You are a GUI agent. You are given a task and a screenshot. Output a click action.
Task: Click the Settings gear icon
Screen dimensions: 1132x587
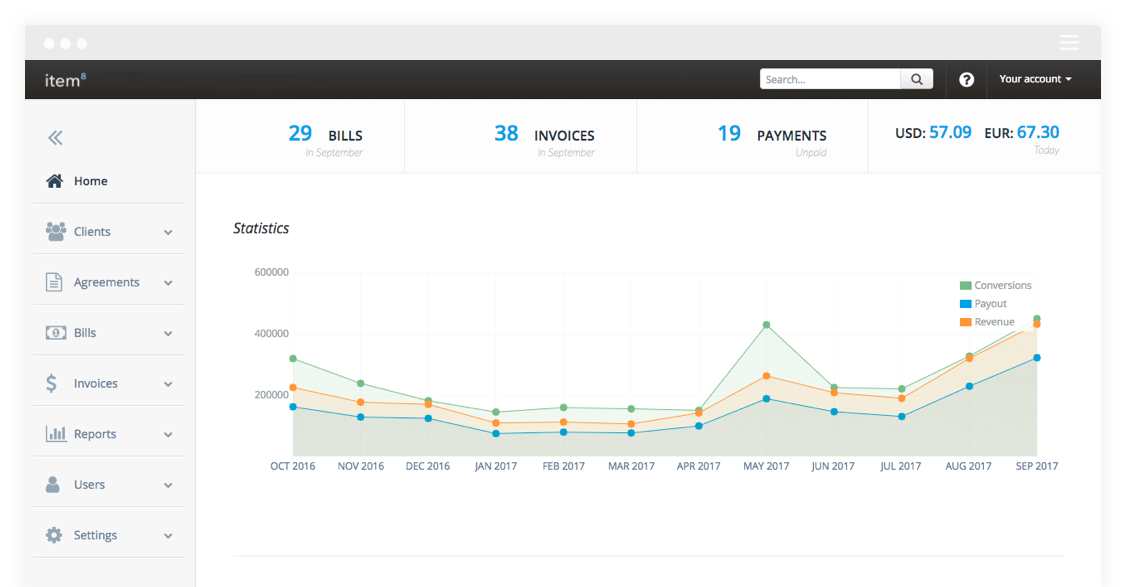click(x=54, y=535)
